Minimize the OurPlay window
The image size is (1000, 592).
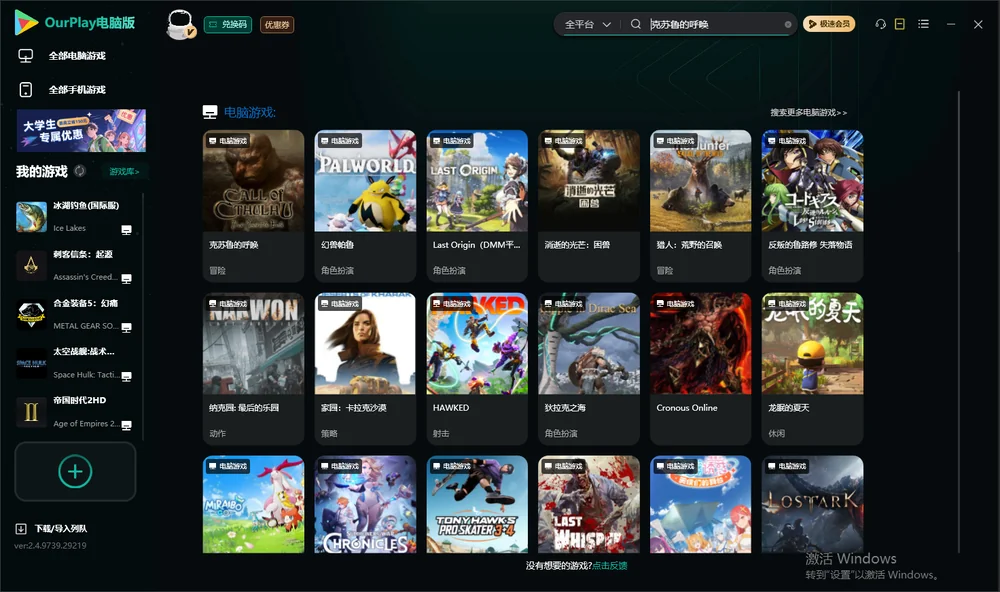(x=951, y=24)
